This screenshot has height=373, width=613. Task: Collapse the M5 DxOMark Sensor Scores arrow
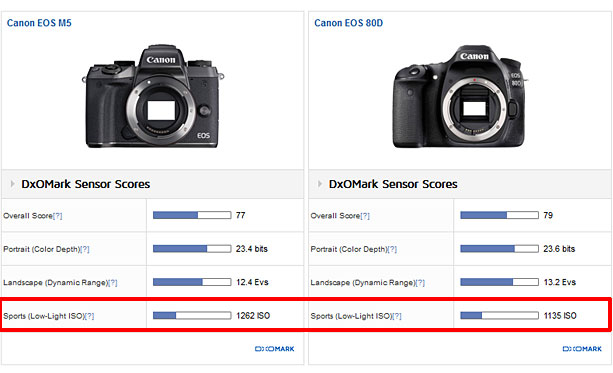[13, 184]
